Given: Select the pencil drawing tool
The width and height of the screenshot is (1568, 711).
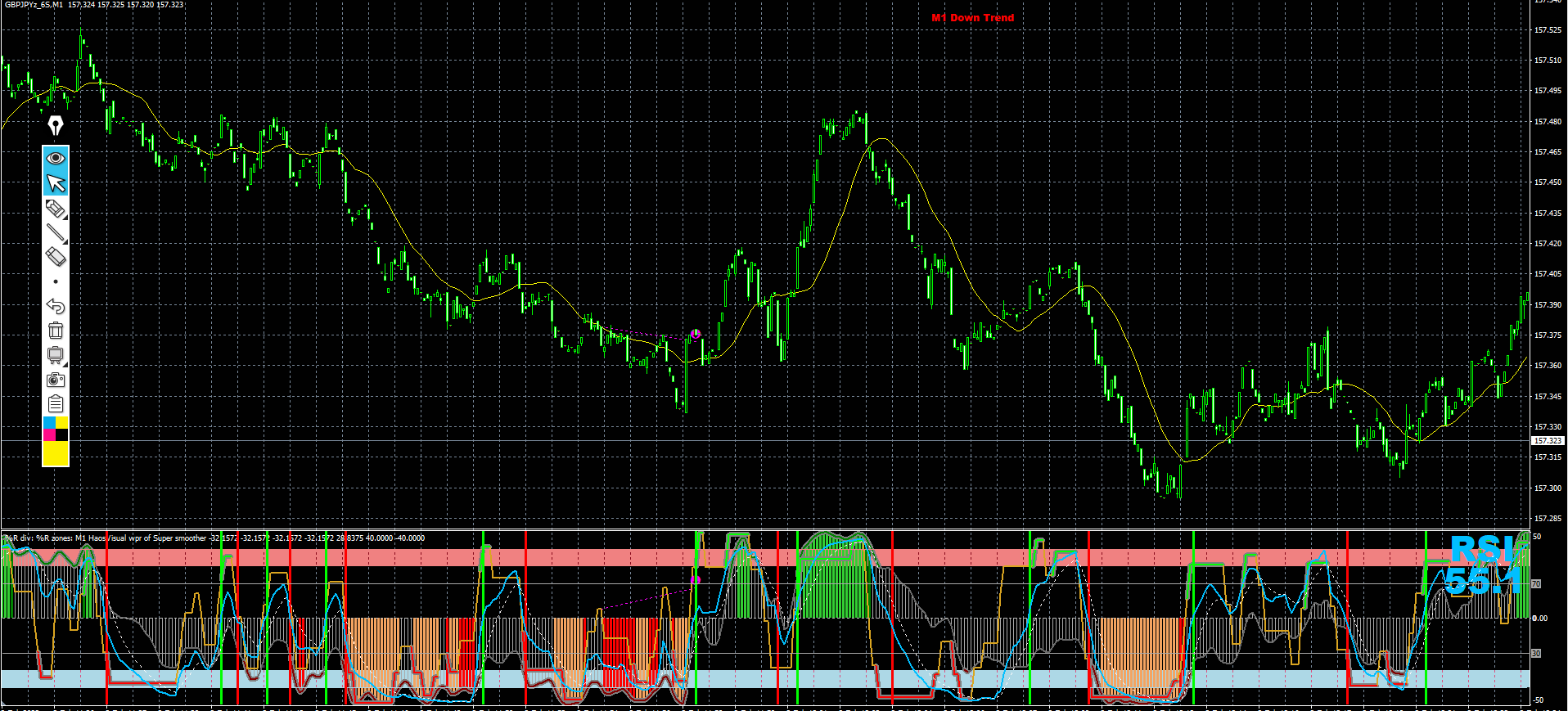Looking at the screenshot, I should coord(56,209).
